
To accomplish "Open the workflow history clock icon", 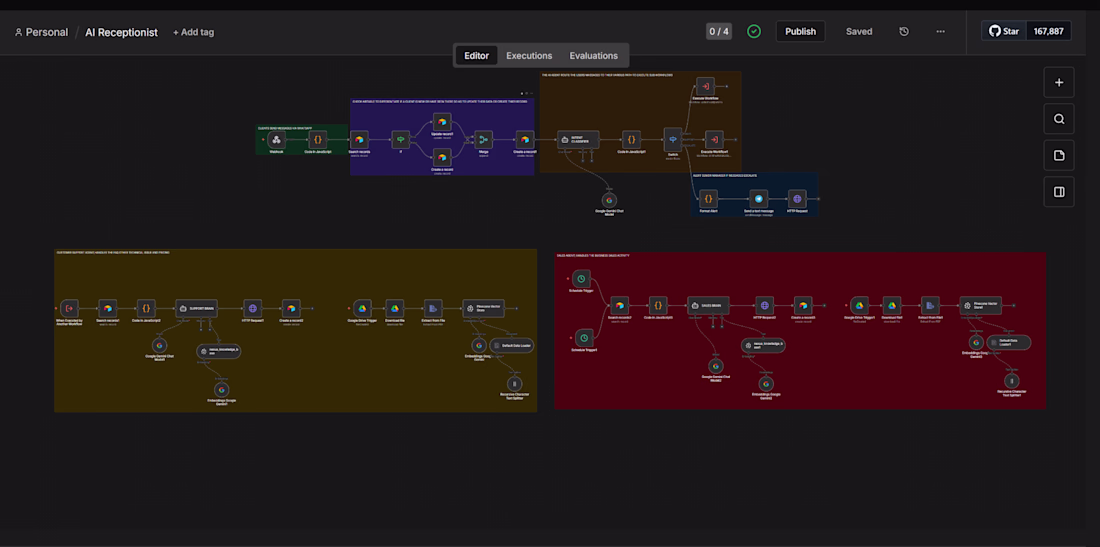I will [x=904, y=32].
